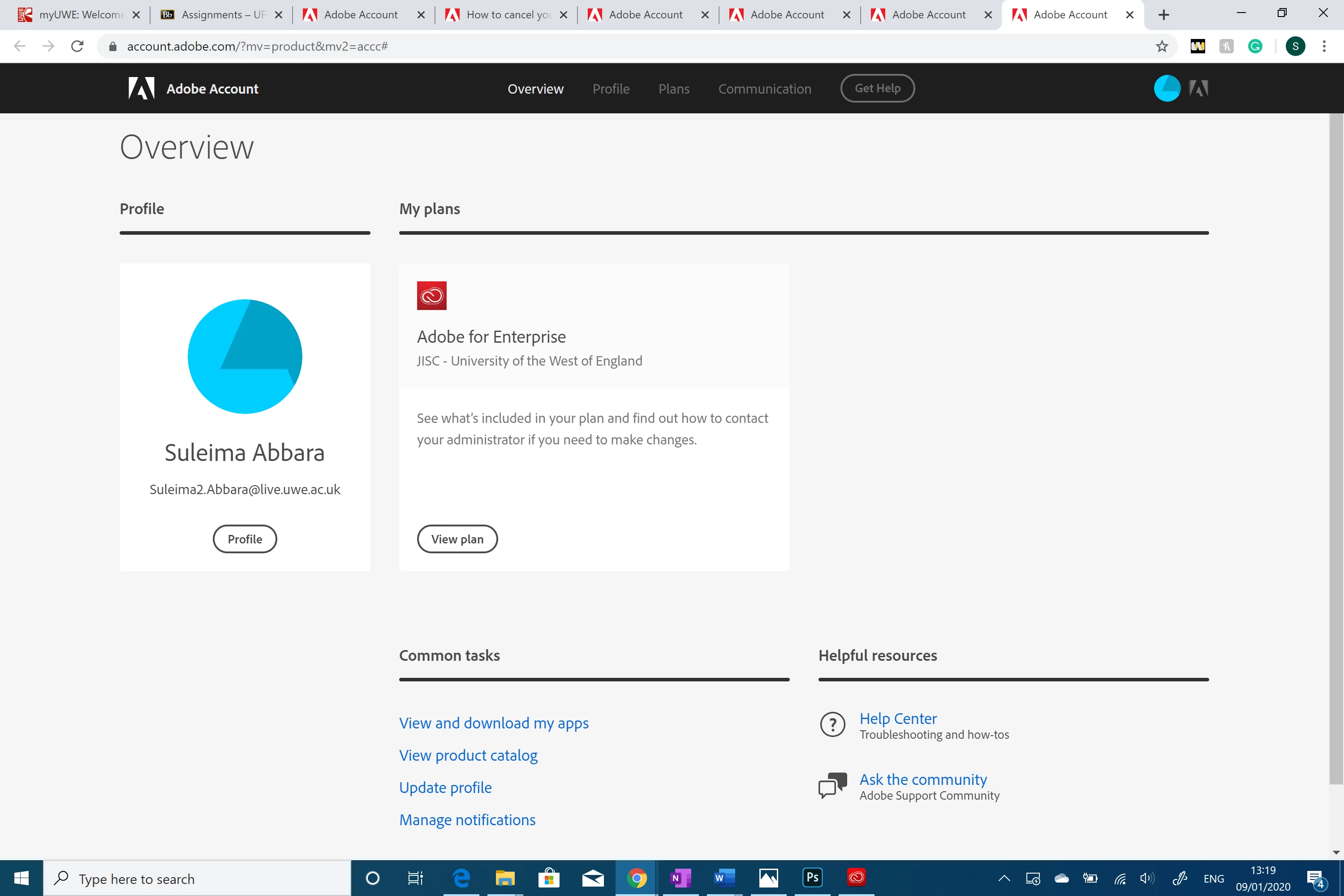Bookmark this page with star icon
Screen dimensions: 1344x896
pos(1162,46)
